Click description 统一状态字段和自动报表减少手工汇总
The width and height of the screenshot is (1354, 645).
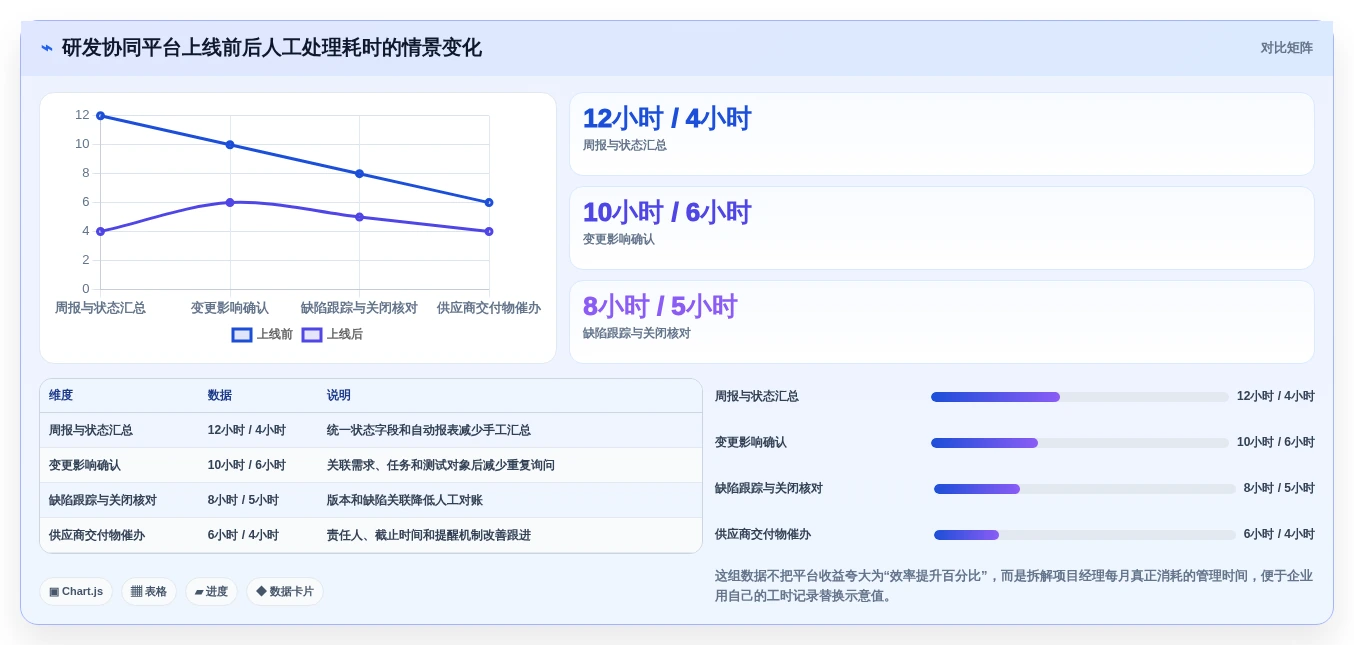coord(429,430)
